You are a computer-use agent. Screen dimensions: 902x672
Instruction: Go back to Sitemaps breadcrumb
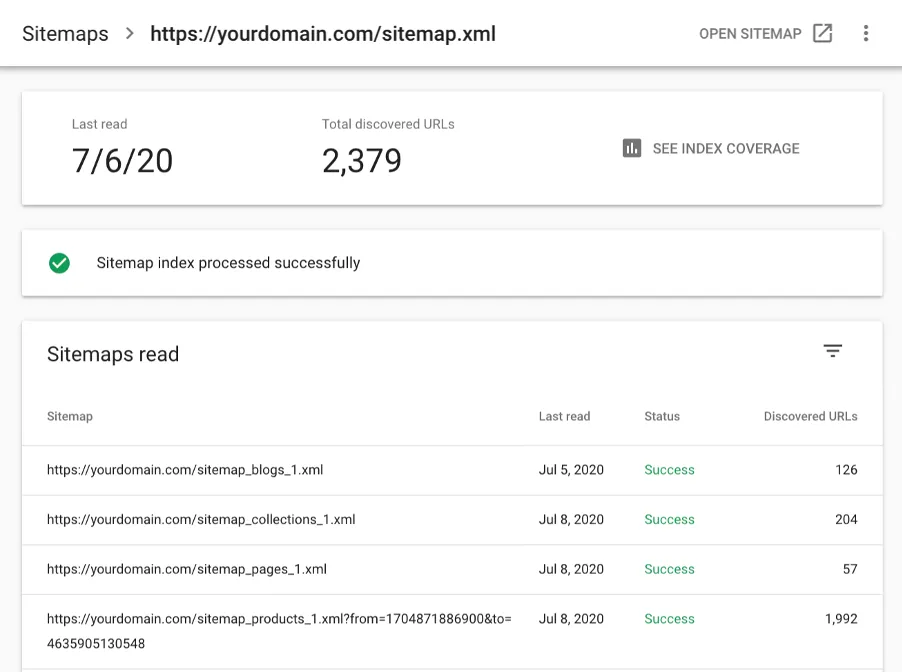pyautogui.click(x=65, y=34)
